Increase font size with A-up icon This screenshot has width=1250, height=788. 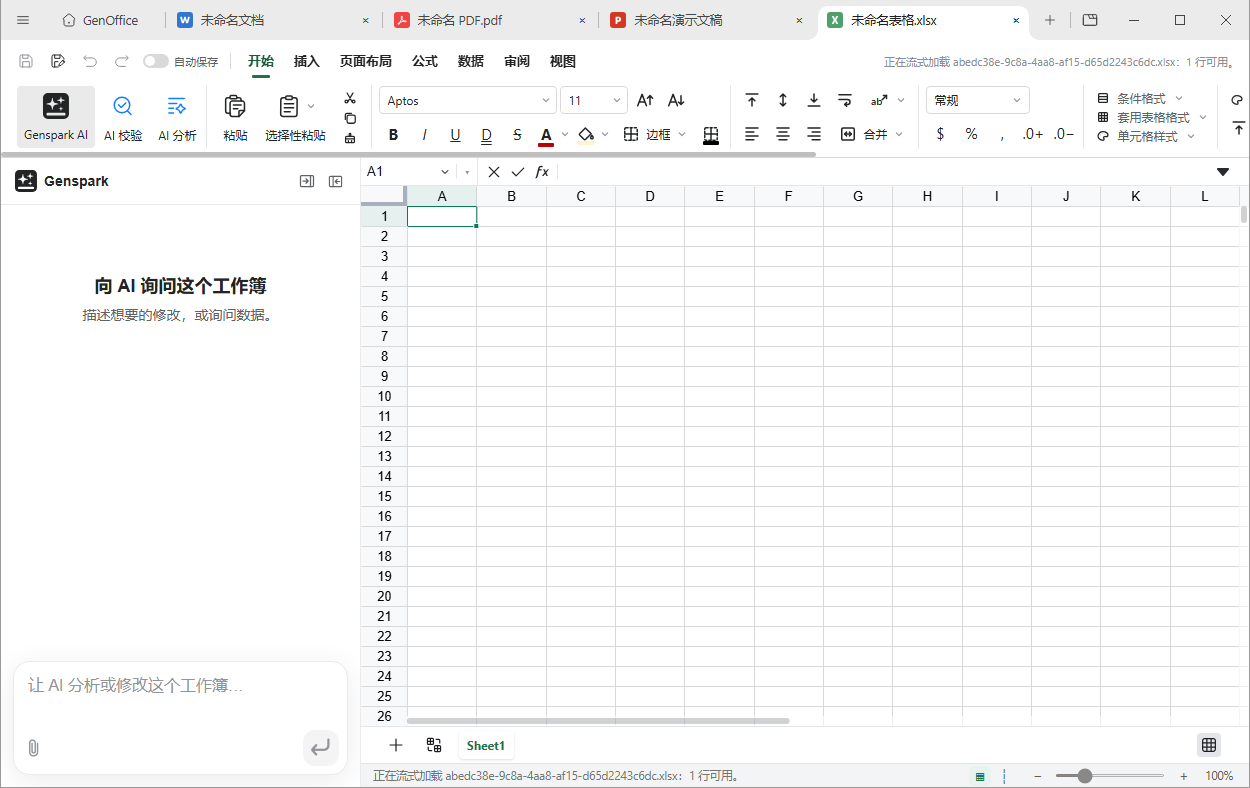pos(645,100)
